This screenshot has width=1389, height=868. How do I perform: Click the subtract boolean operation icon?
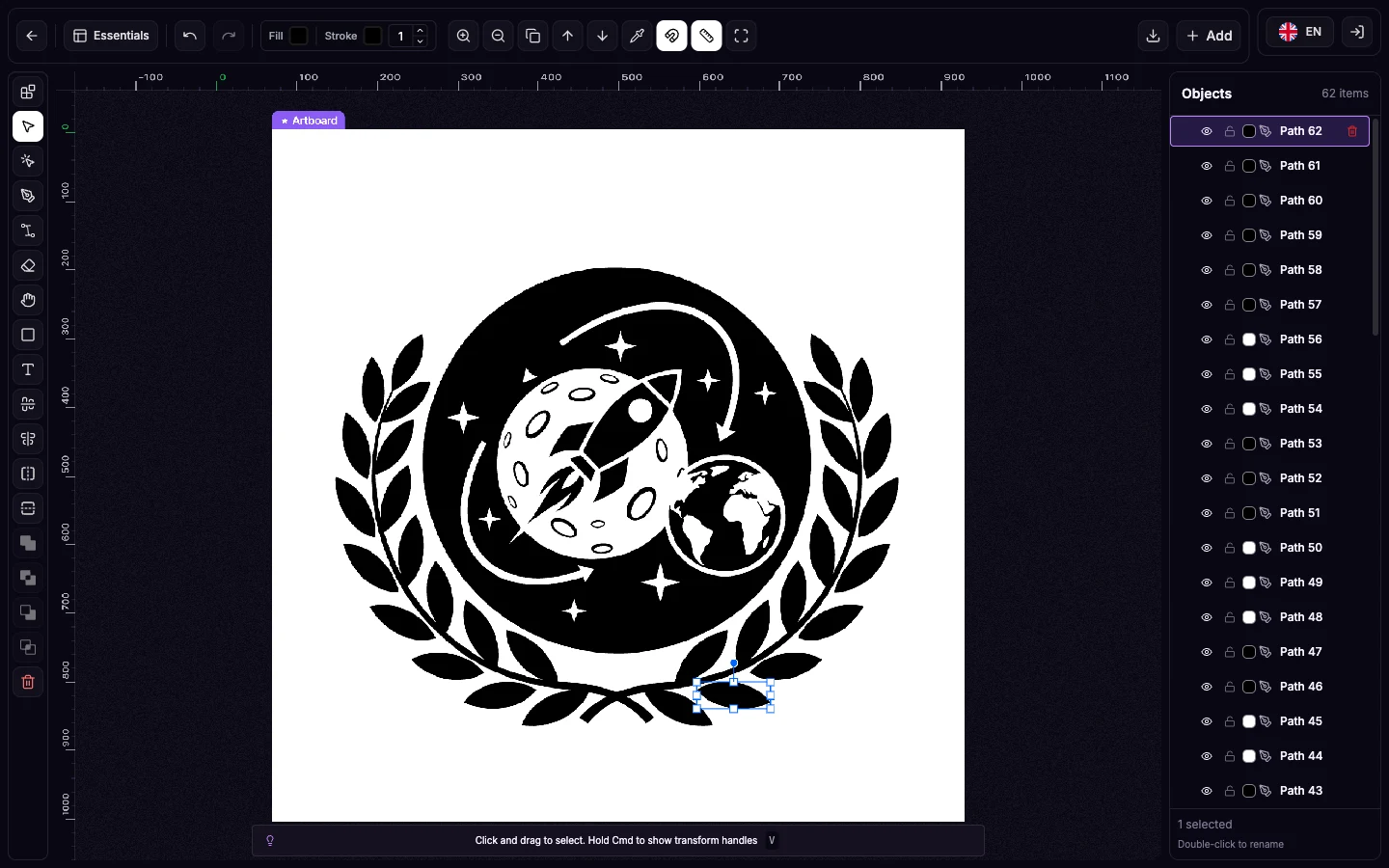[x=28, y=578]
